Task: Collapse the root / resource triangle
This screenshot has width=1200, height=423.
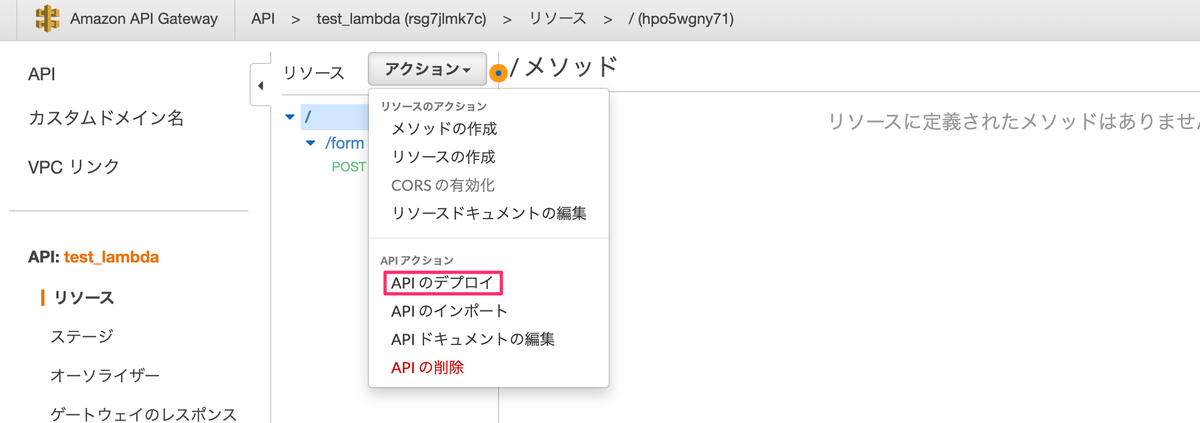Action: 290,117
